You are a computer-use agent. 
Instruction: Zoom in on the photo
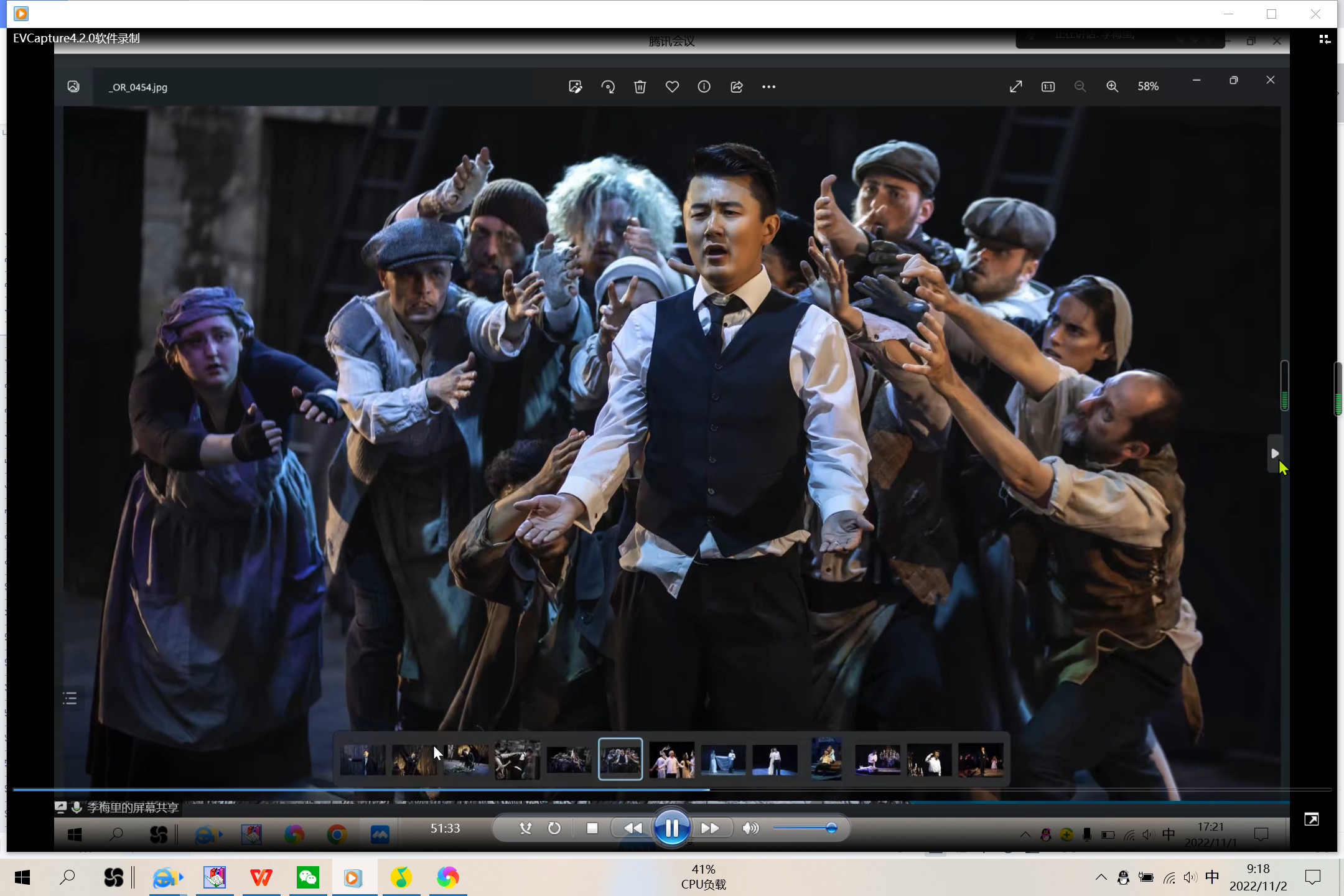tap(1112, 87)
